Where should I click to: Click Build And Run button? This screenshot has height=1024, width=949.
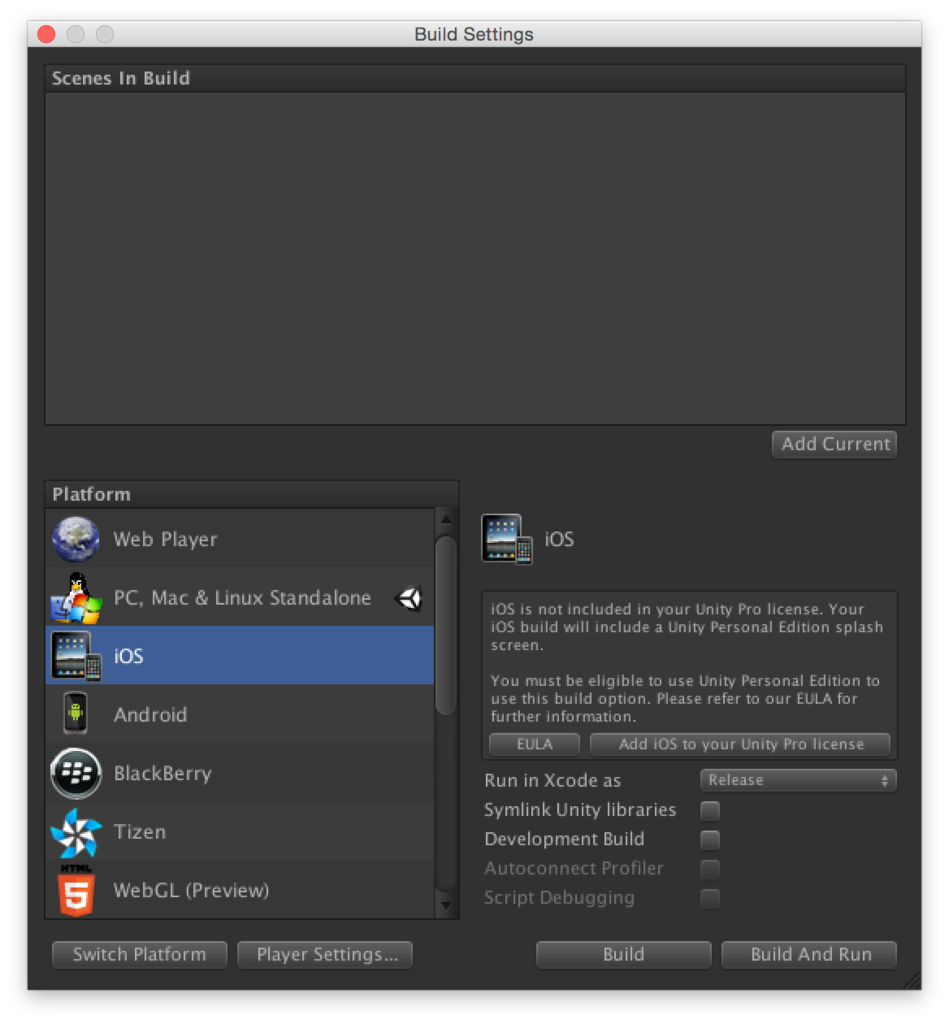[x=809, y=955]
